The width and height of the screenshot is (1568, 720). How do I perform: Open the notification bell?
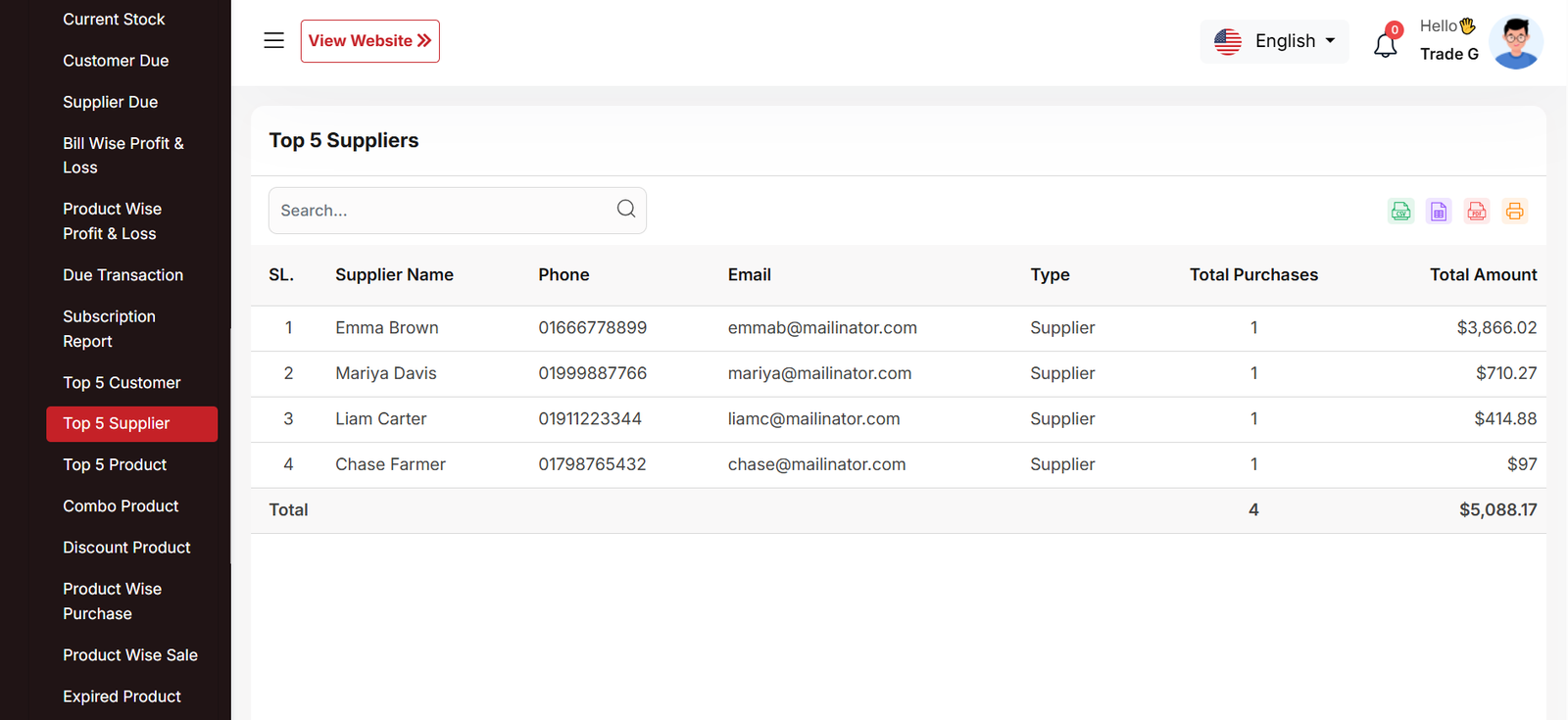tap(1385, 44)
